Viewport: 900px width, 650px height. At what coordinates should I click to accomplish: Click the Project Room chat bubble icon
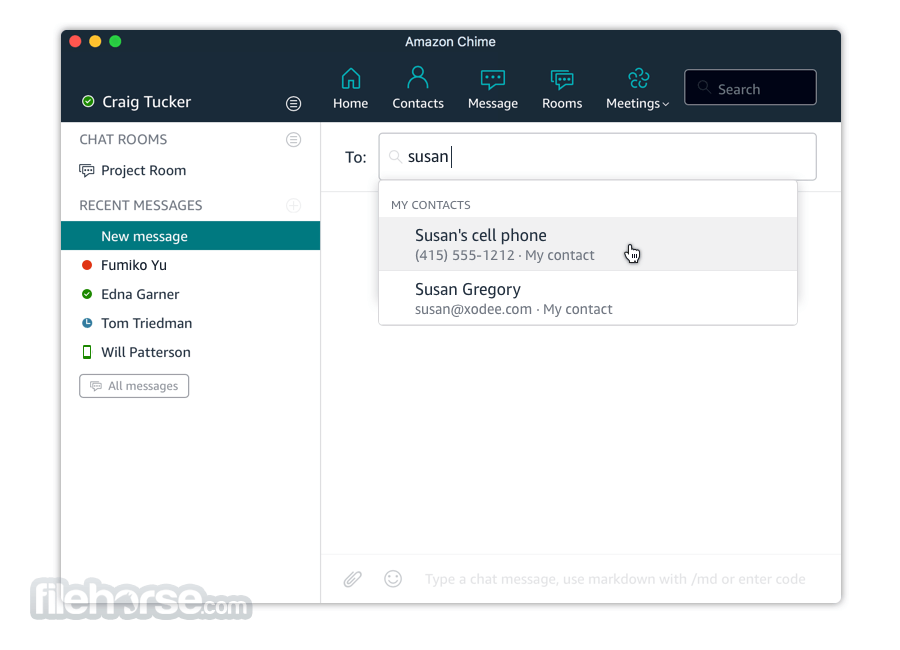coord(87,171)
